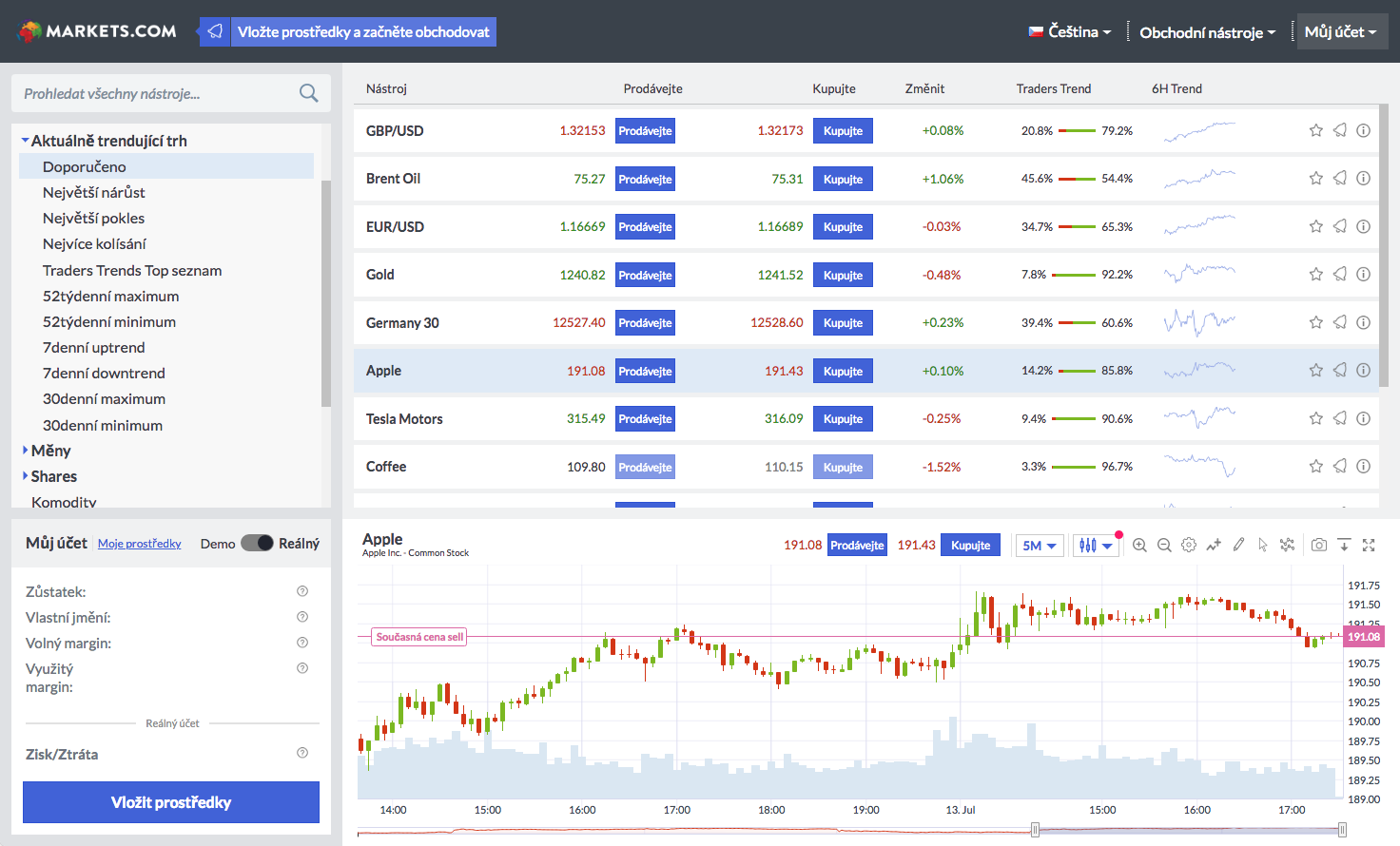Show help for Využitý margin
This screenshot has width=1400, height=846.
pos(302,667)
